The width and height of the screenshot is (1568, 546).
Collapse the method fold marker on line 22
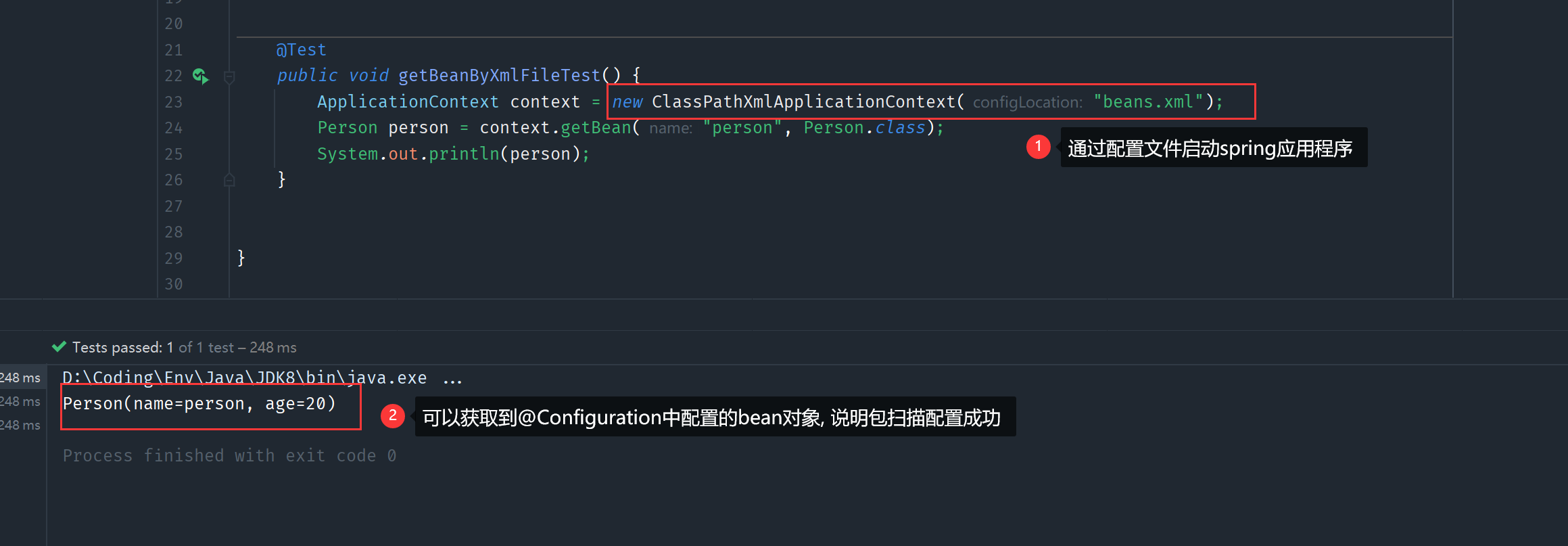click(229, 76)
